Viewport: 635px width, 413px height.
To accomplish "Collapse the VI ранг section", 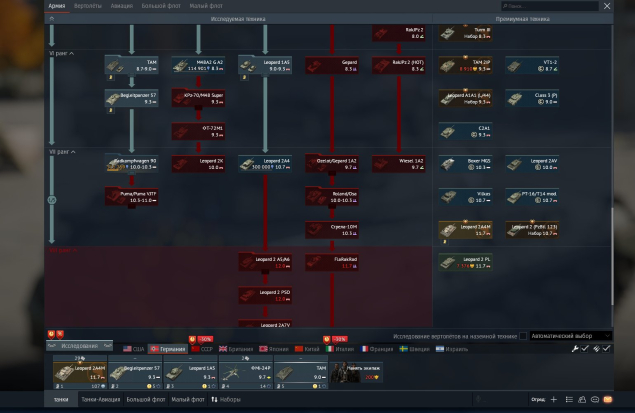I will pyautogui.click(x=62, y=53).
